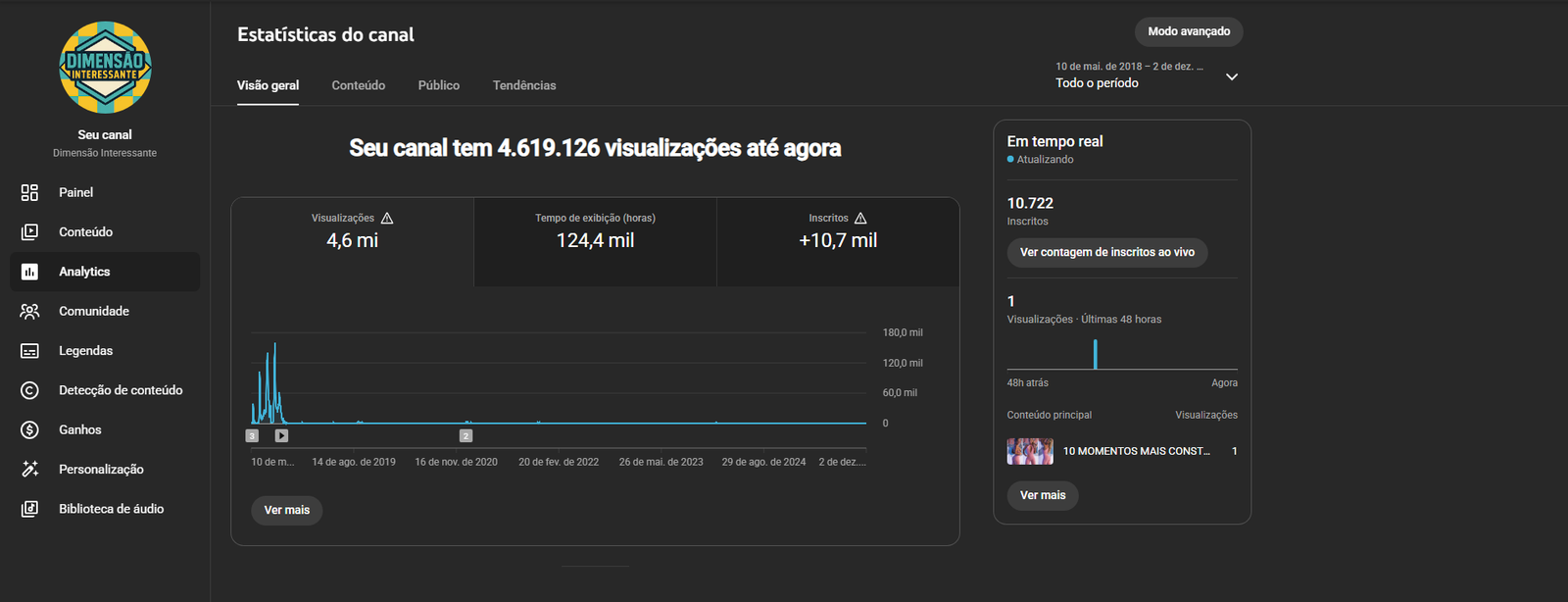
Task: Click warning triangle next to Visualizações
Action: (387, 219)
